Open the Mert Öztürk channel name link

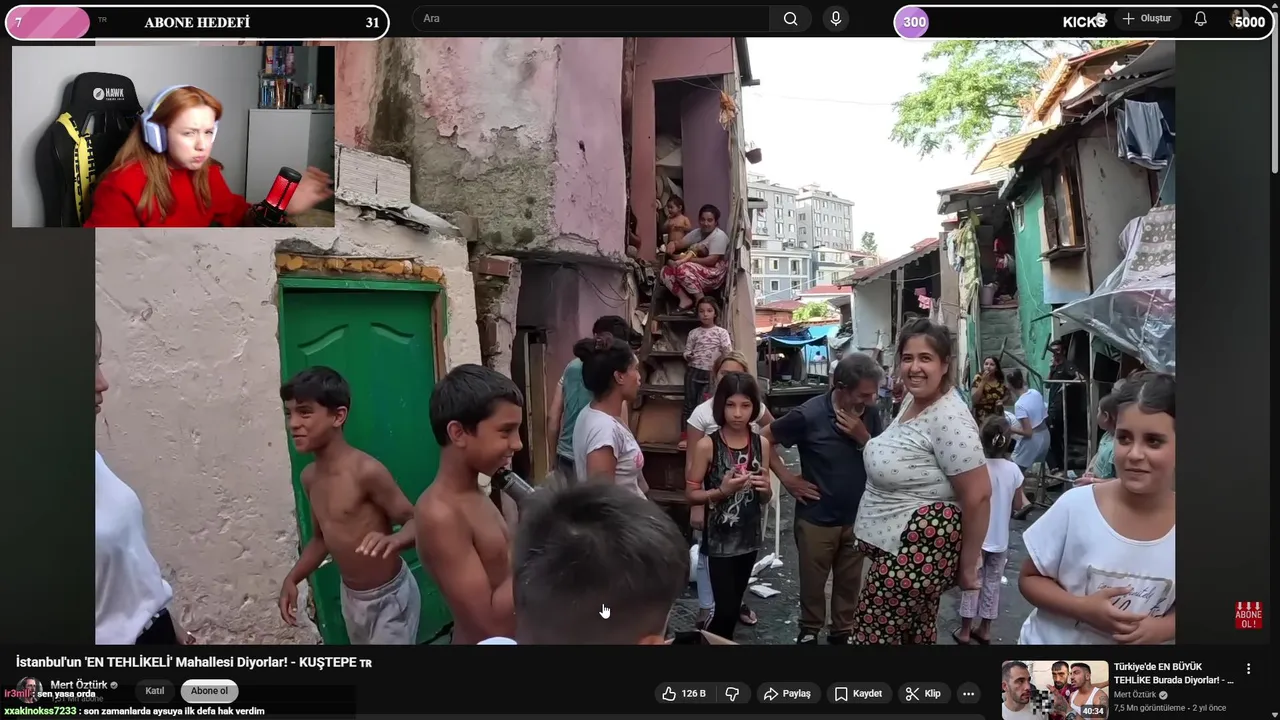pos(78,685)
